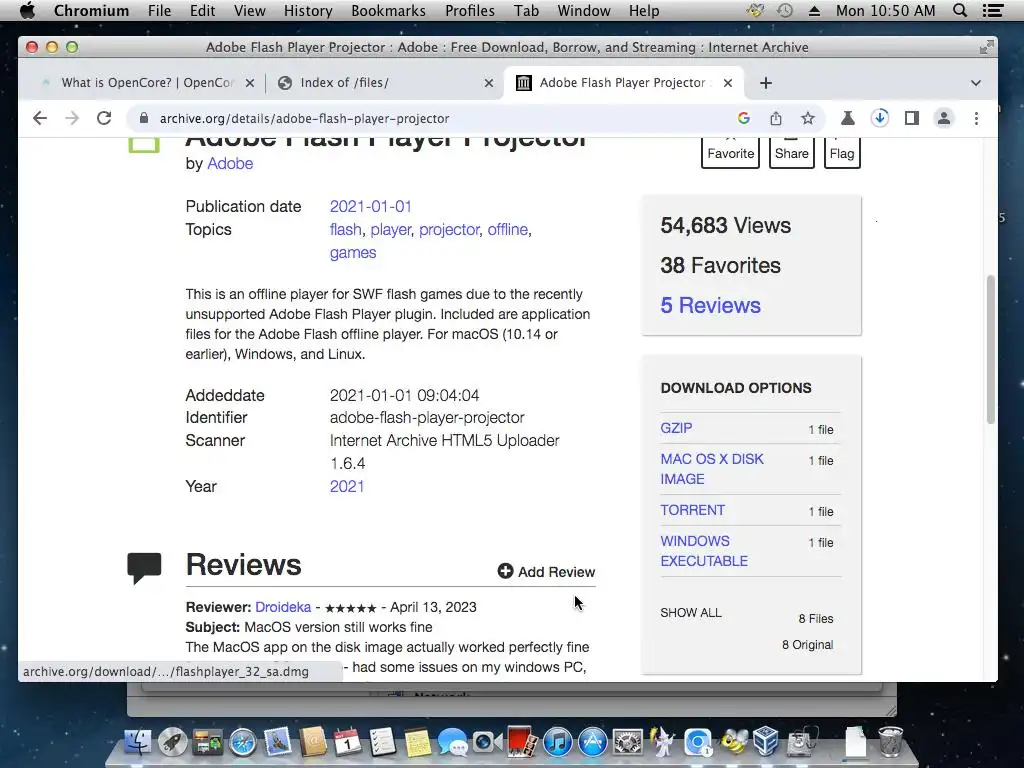Close the Adobe Flash Player Projector tab
Viewport: 1024px width, 768px height.
point(728,83)
